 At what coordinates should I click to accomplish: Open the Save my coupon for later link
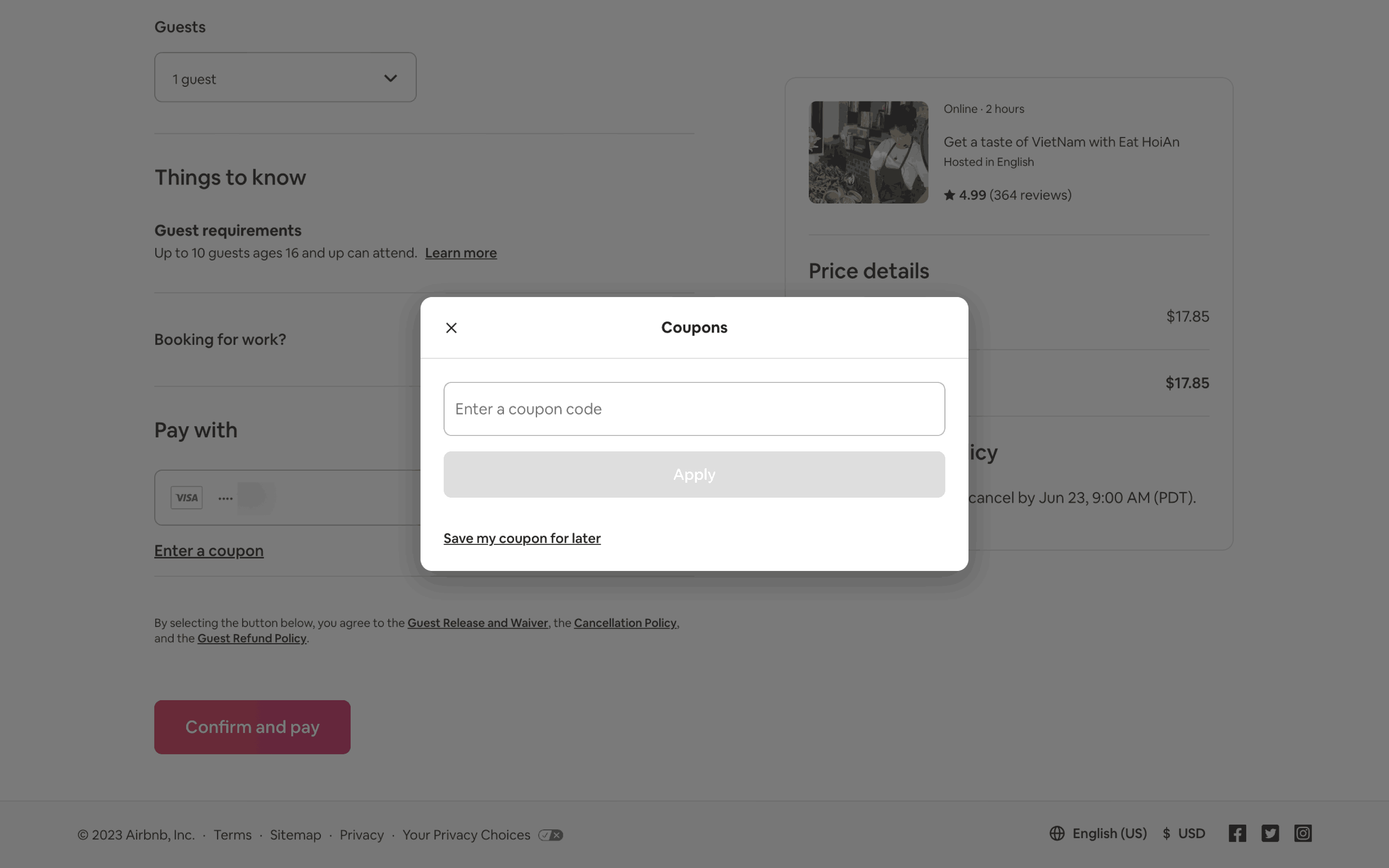pyautogui.click(x=522, y=539)
